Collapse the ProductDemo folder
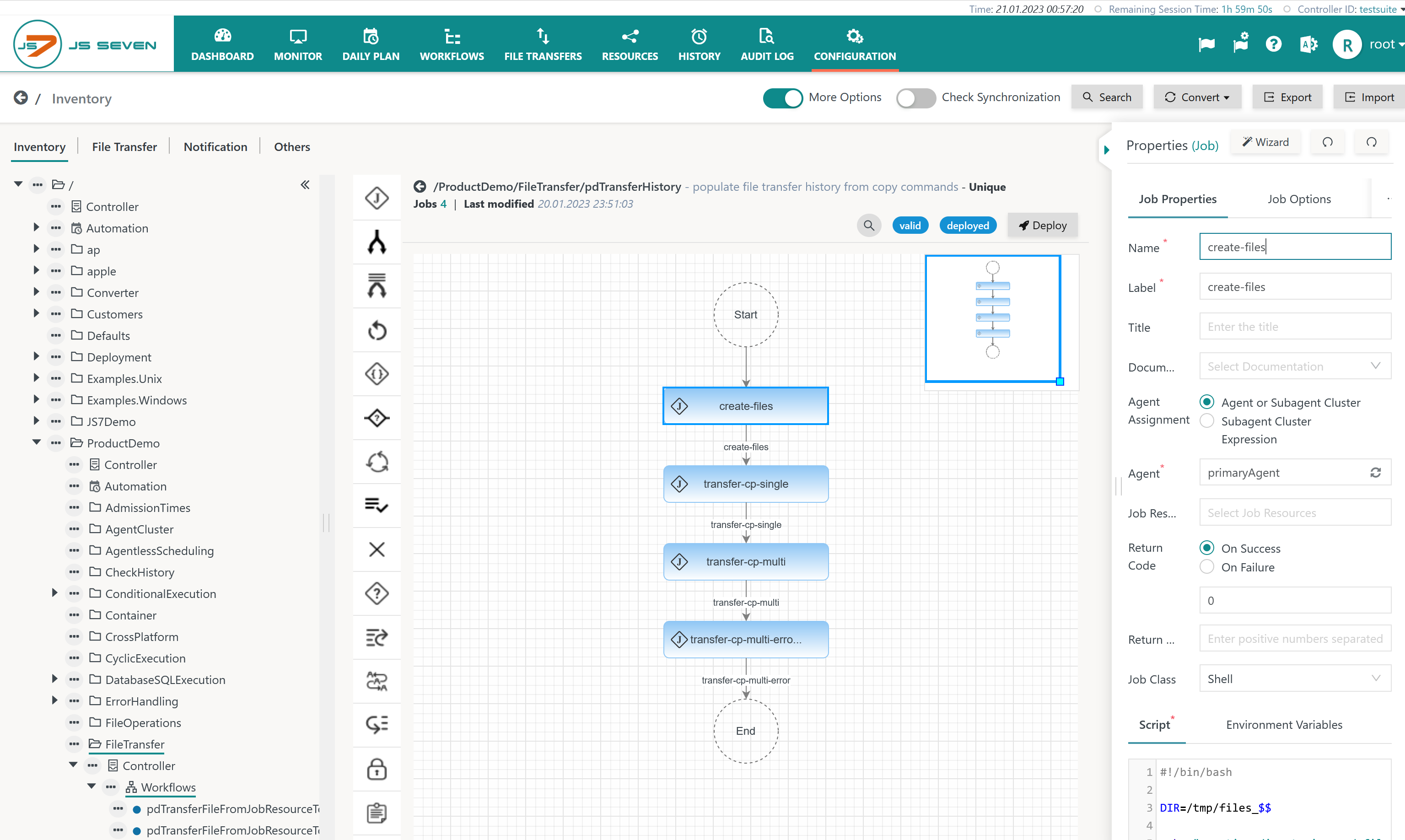Screen dimensions: 1405x840 pos(36,442)
